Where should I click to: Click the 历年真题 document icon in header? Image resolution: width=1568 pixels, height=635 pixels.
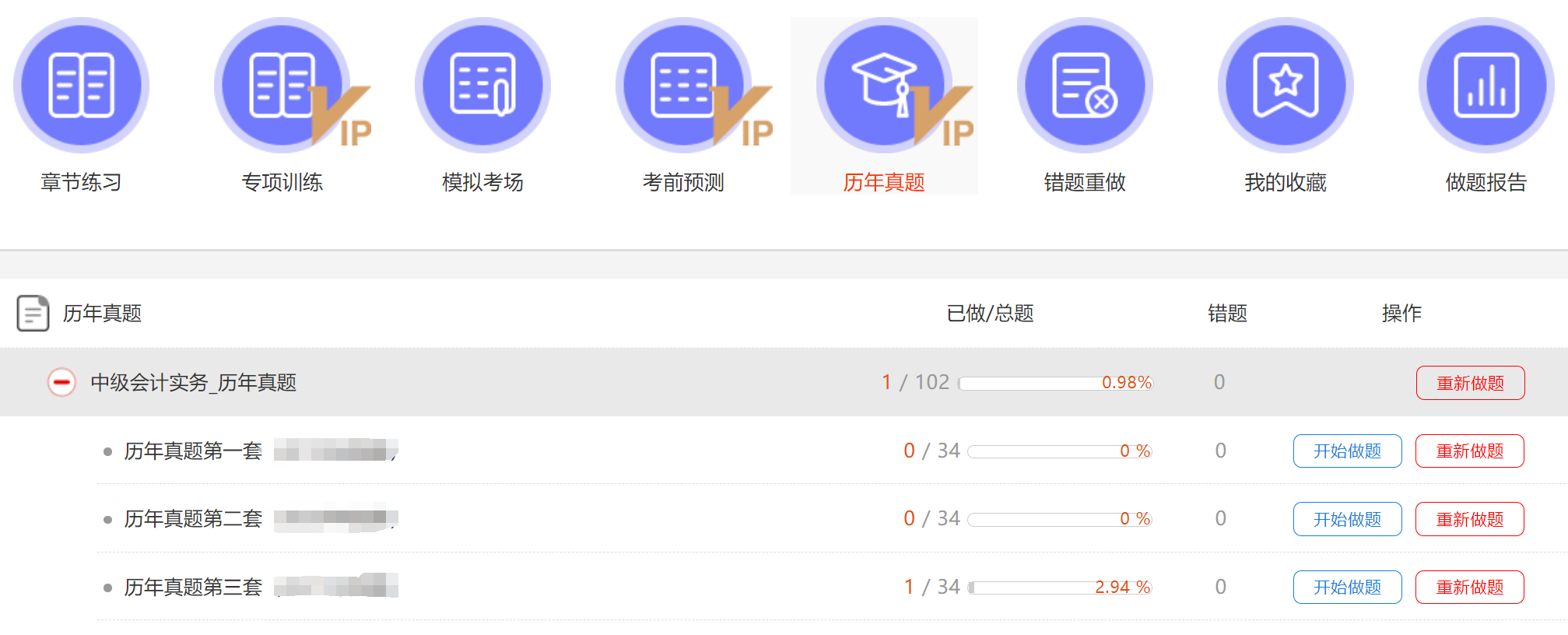point(33,313)
